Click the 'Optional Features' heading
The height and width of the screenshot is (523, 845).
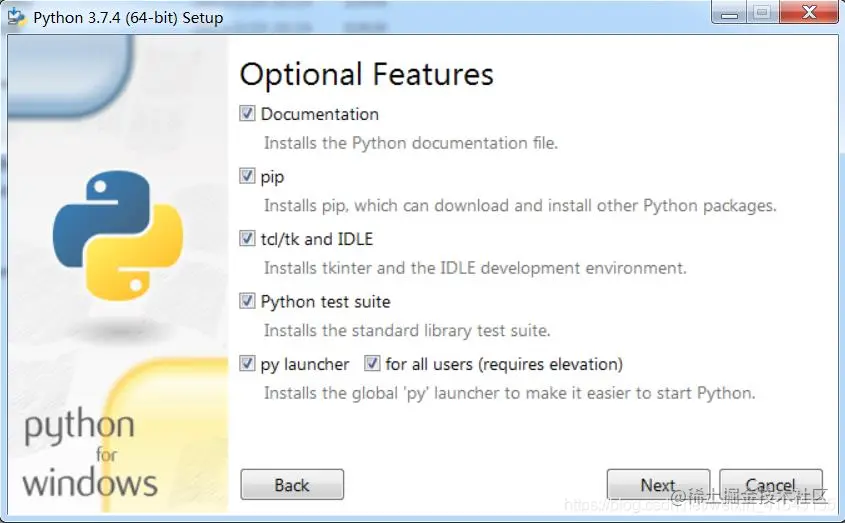[366, 74]
